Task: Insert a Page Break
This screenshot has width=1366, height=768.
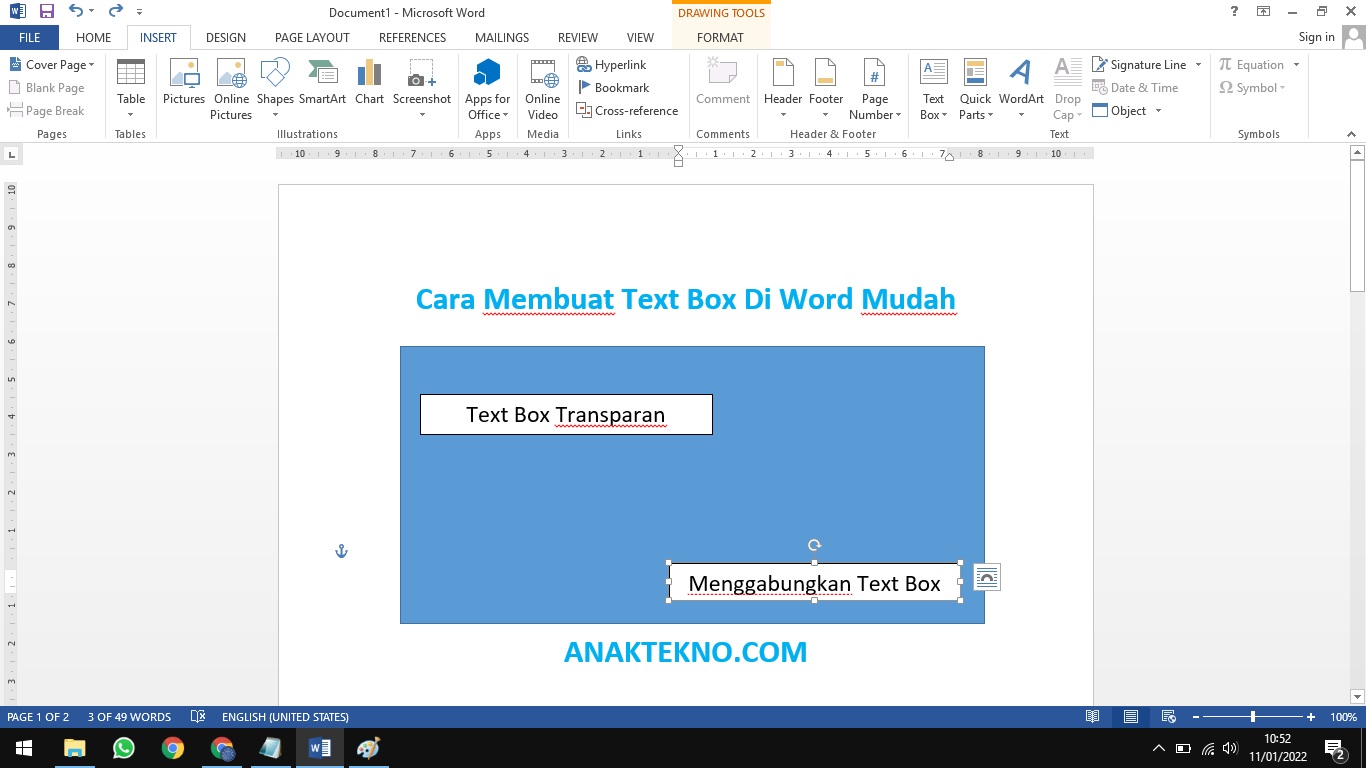Action: [x=46, y=111]
